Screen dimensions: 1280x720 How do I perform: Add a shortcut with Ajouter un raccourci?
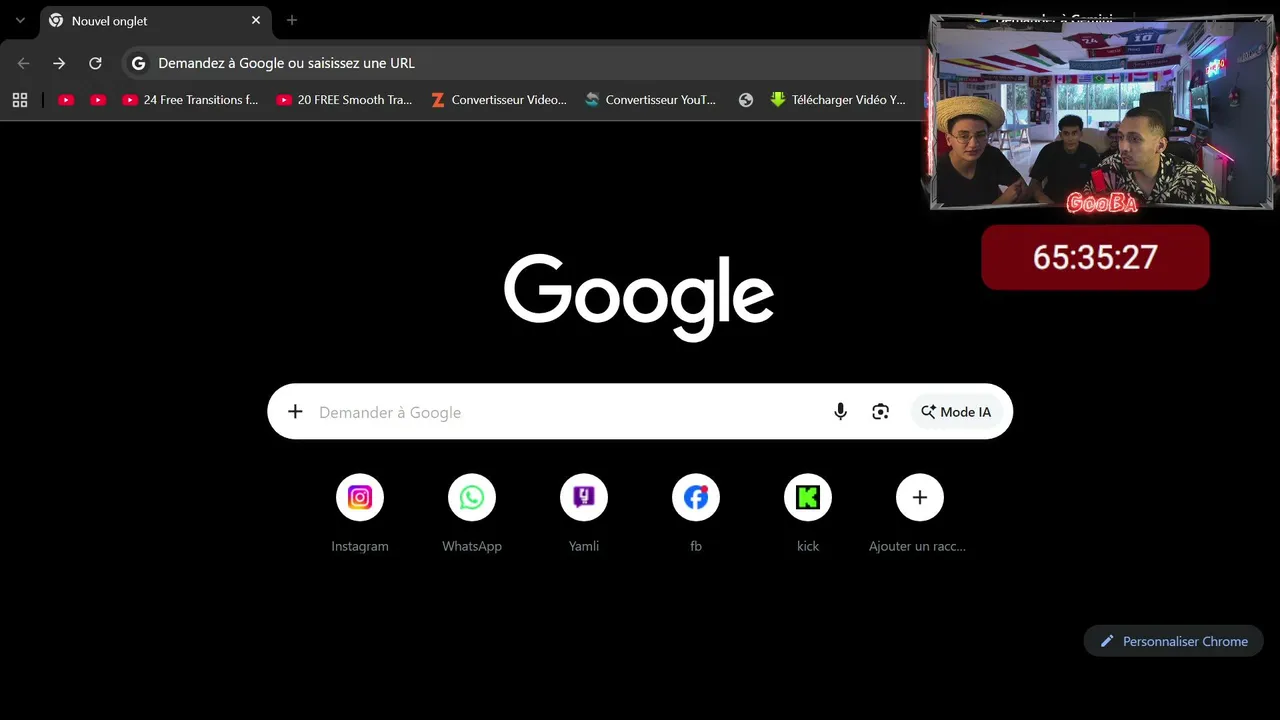(x=920, y=512)
